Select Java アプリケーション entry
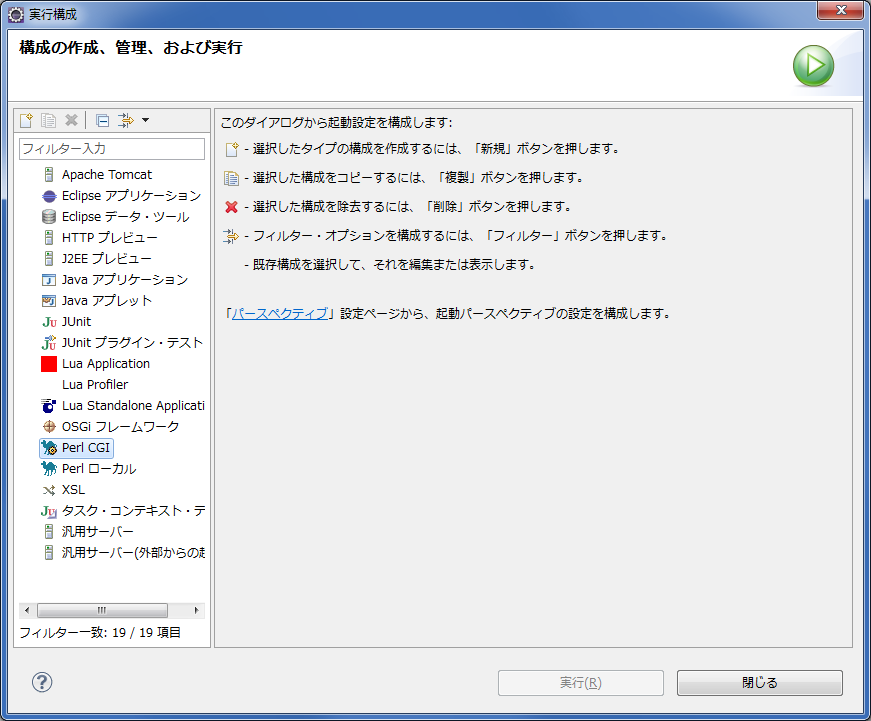871x721 pixels. coord(125,279)
